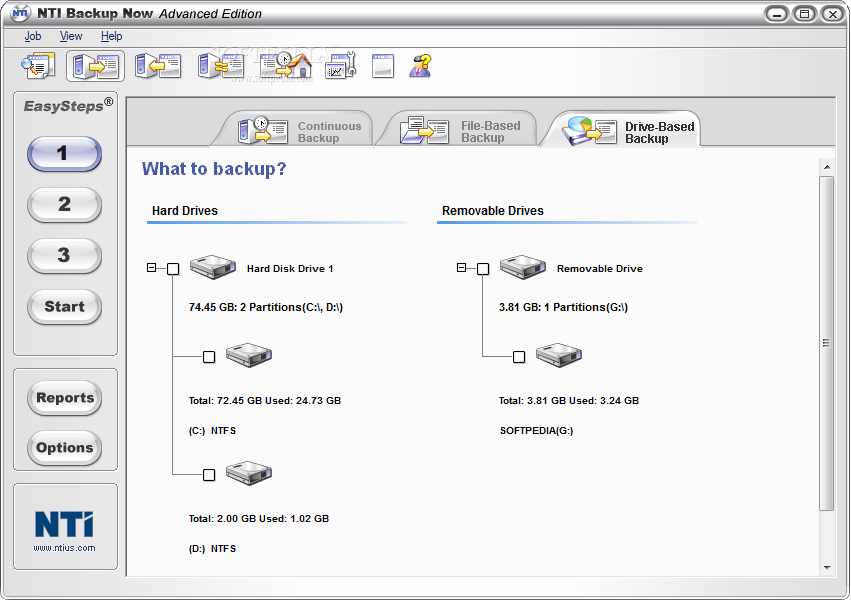Image resolution: width=851 pixels, height=601 pixels.
Task: Click the Drive-Based Backup tab icon
Action: (x=589, y=130)
